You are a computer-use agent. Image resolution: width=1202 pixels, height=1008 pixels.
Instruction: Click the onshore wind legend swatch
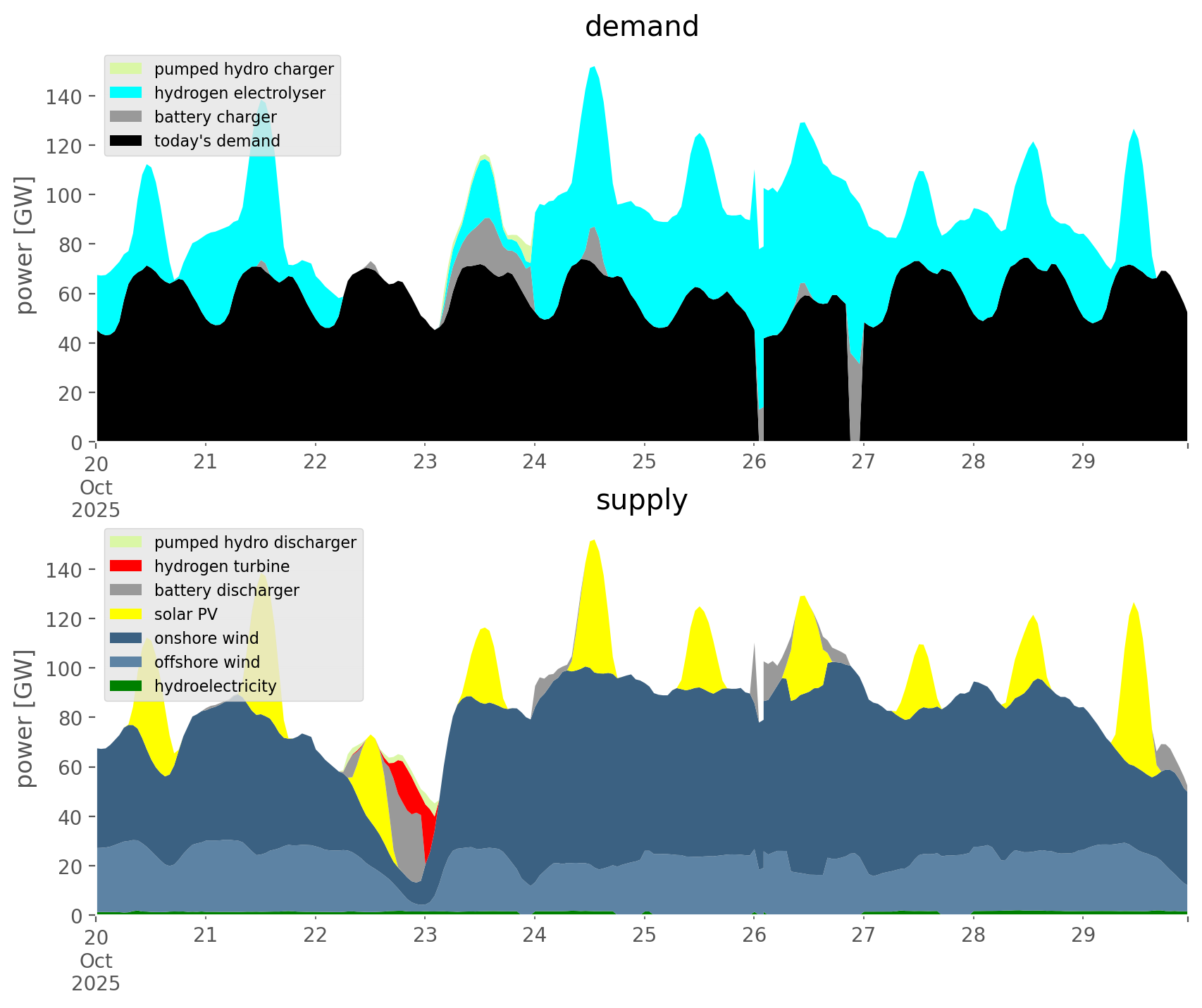tap(126, 638)
